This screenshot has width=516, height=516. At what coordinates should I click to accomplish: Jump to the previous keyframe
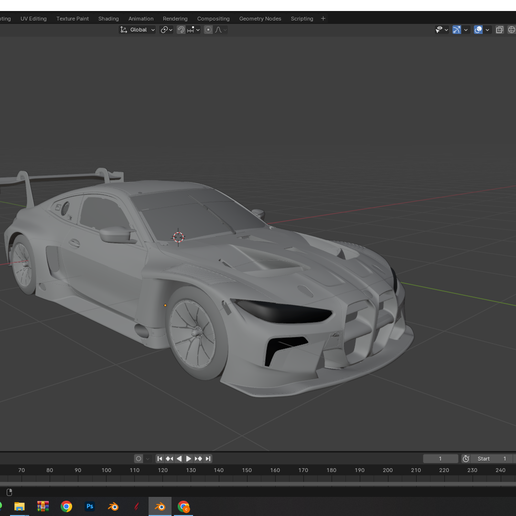click(x=169, y=459)
